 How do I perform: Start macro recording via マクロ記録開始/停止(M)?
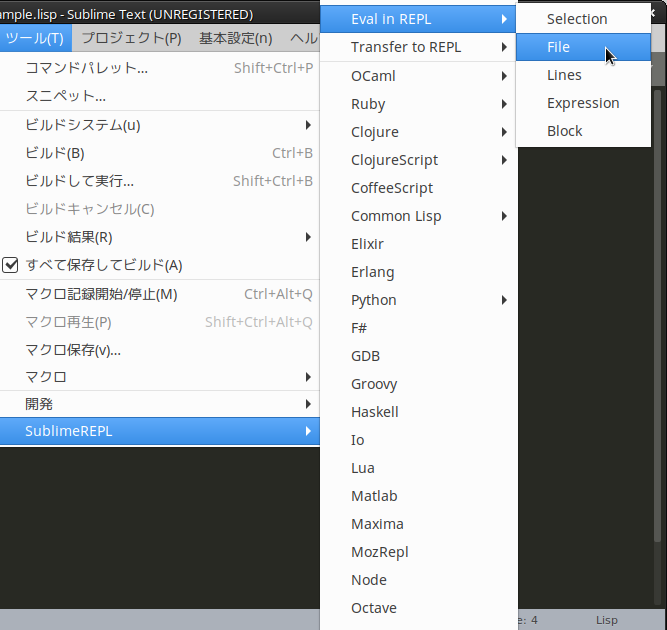tap(160, 294)
